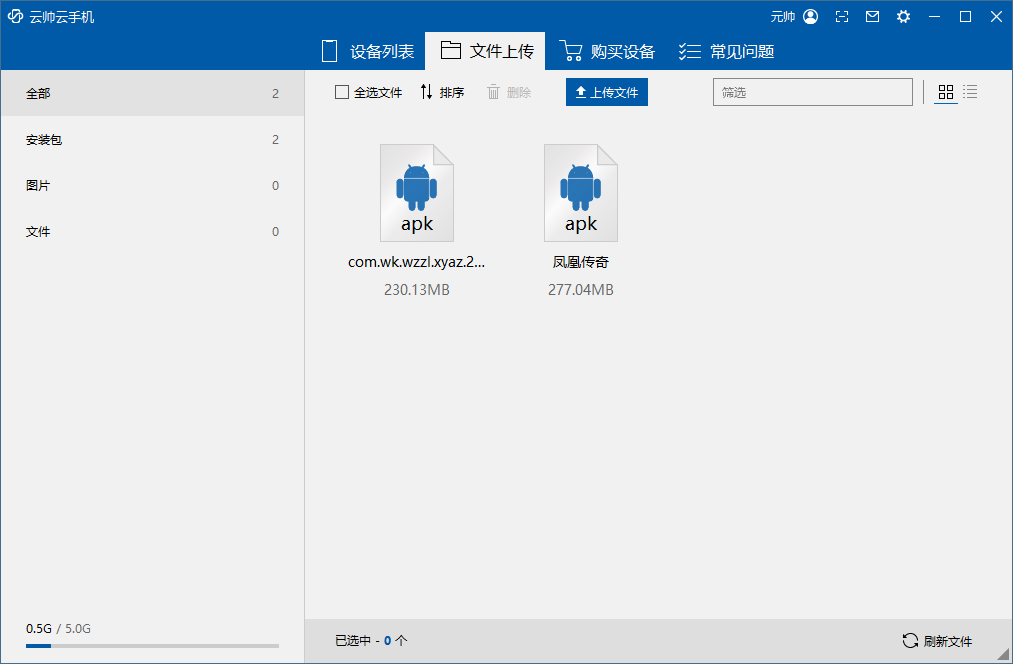The height and width of the screenshot is (664, 1013).
Task: Click the com.wk.wzzl.xyaz.2... file name
Action: (x=417, y=262)
